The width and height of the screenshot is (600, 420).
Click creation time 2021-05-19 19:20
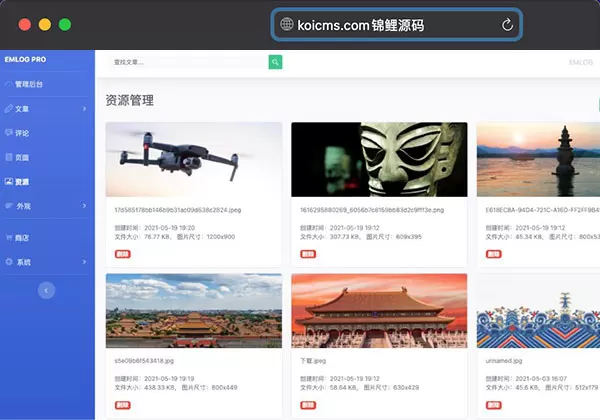tap(170, 228)
